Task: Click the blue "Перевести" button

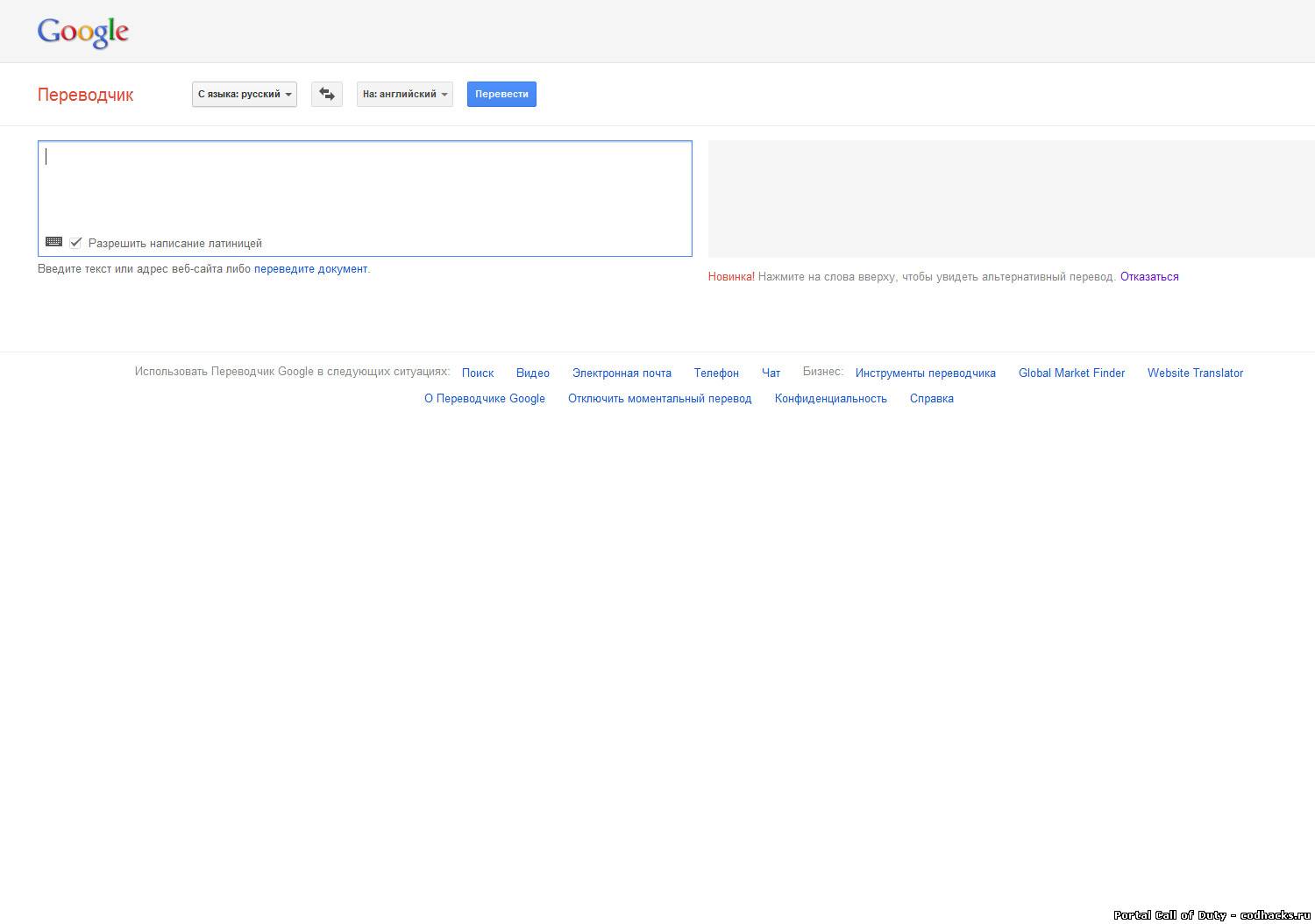Action: tap(501, 94)
